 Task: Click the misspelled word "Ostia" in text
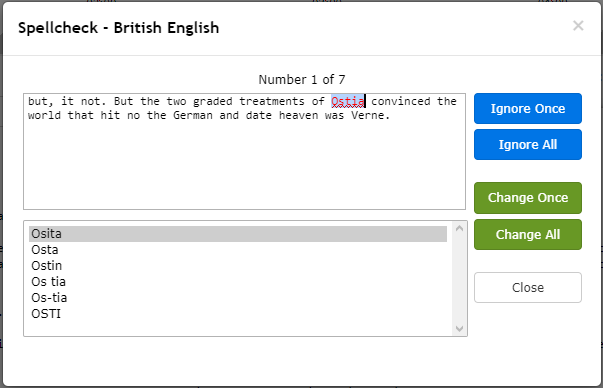click(x=348, y=102)
